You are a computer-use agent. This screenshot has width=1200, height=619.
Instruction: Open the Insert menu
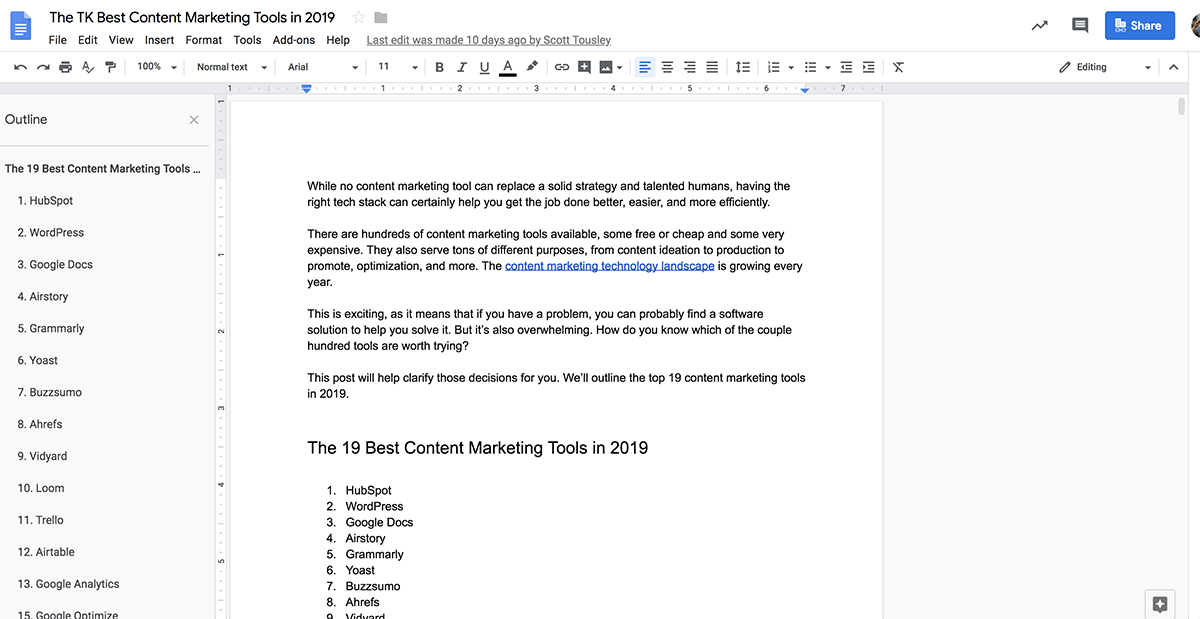[159, 40]
